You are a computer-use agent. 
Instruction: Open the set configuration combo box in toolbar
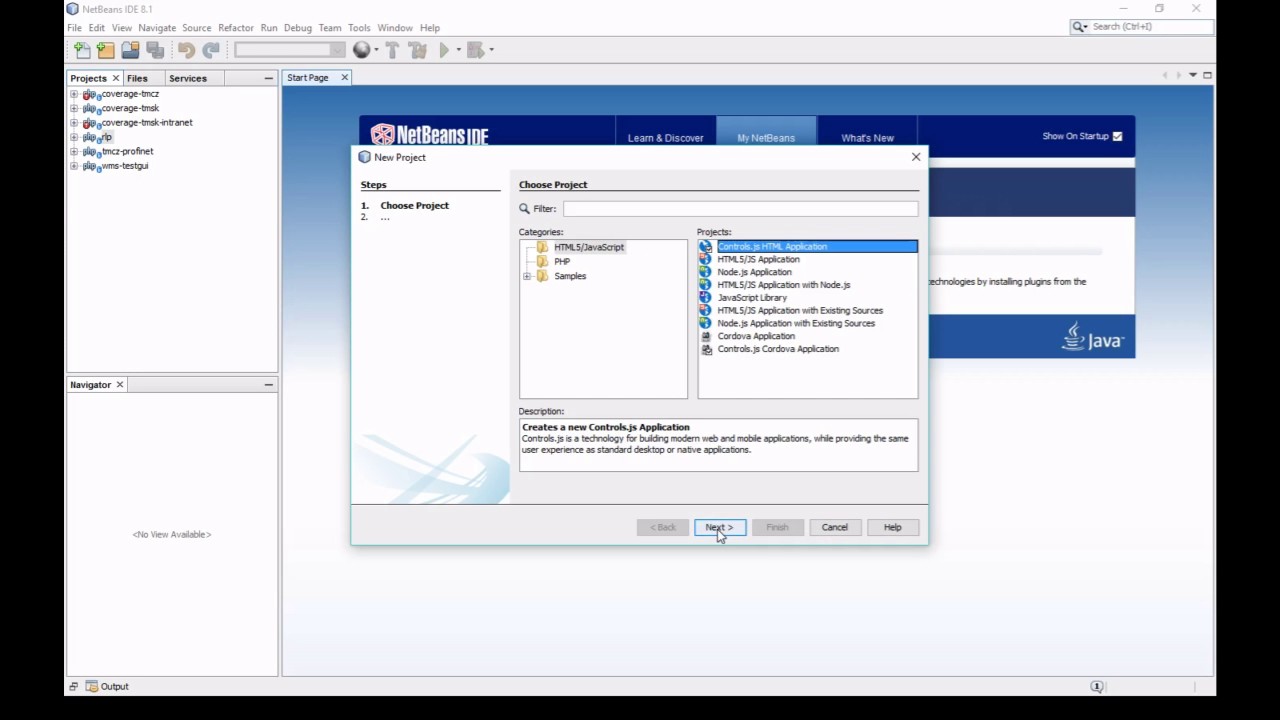tap(290, 50)
